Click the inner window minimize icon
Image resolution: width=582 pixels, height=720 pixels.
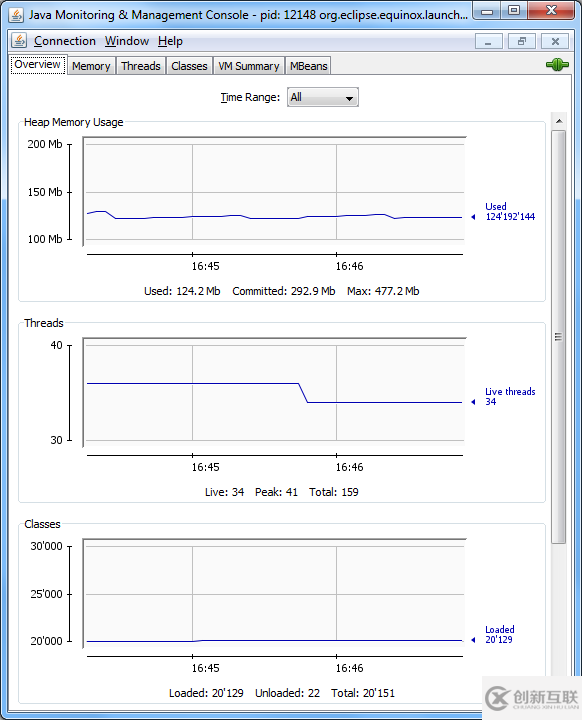(488, 41)
